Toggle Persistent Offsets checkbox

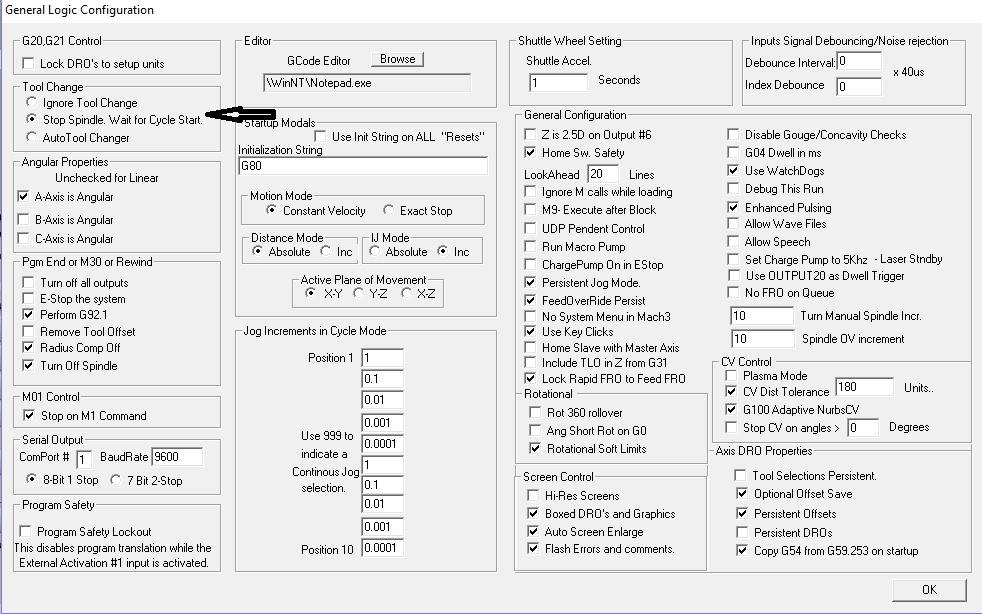(742, 513)
